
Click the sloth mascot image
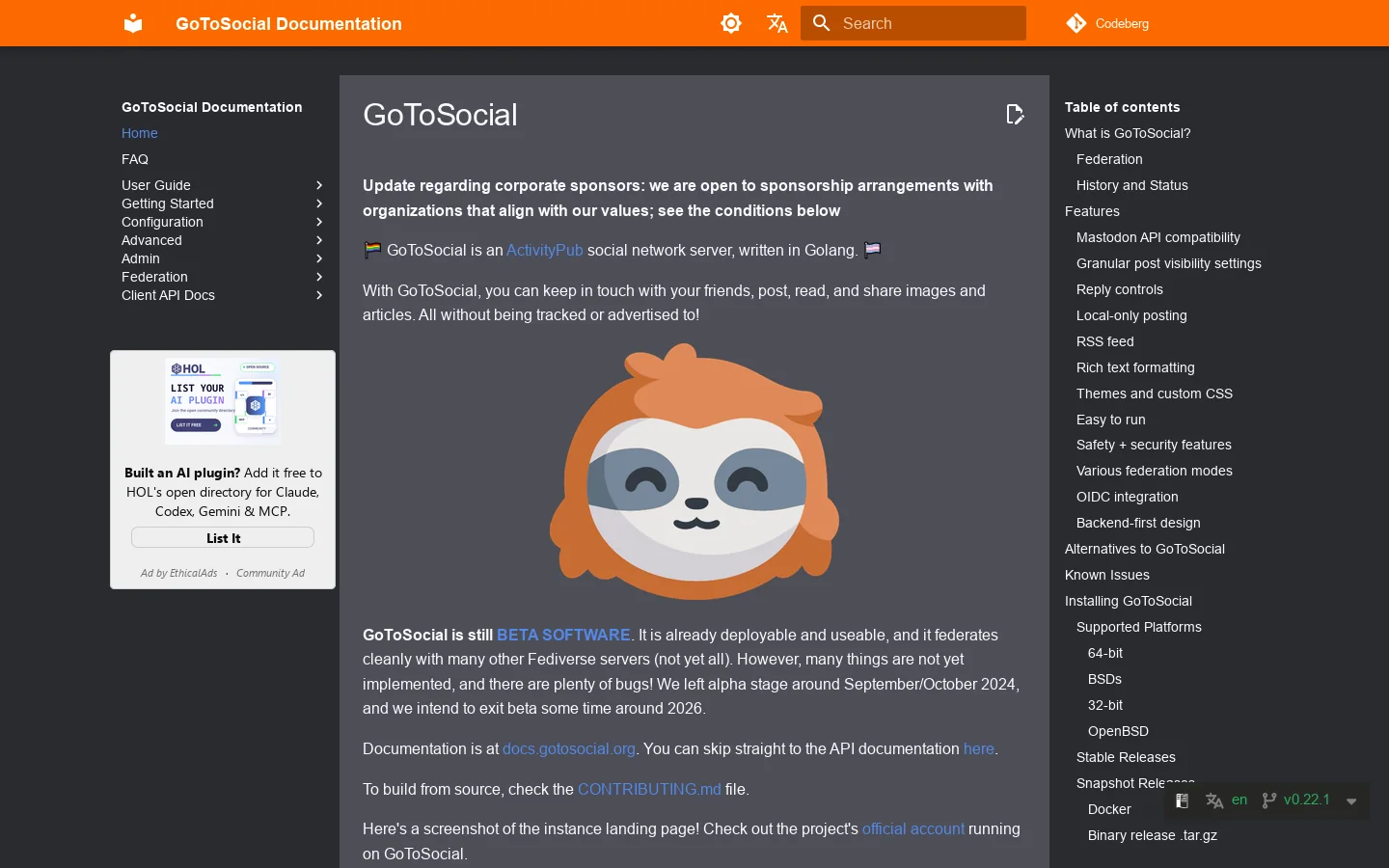pos(694,473)
